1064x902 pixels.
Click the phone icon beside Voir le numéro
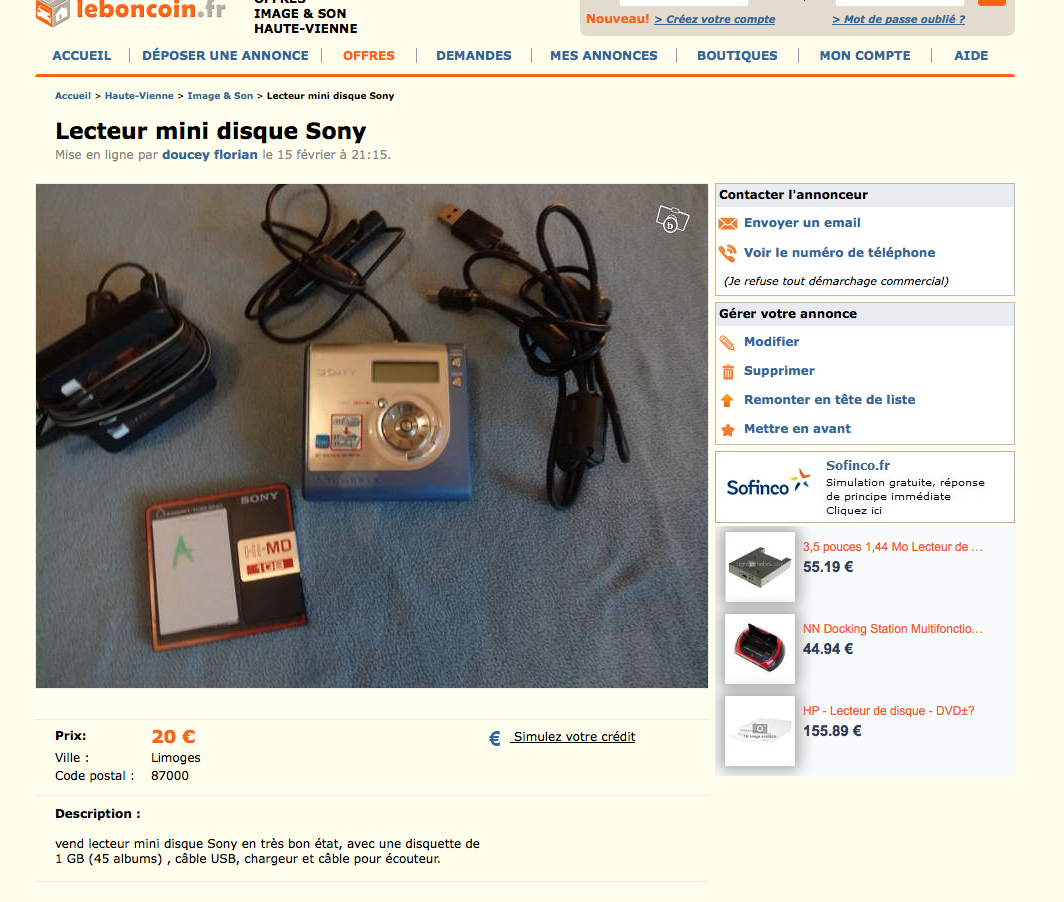727,253
